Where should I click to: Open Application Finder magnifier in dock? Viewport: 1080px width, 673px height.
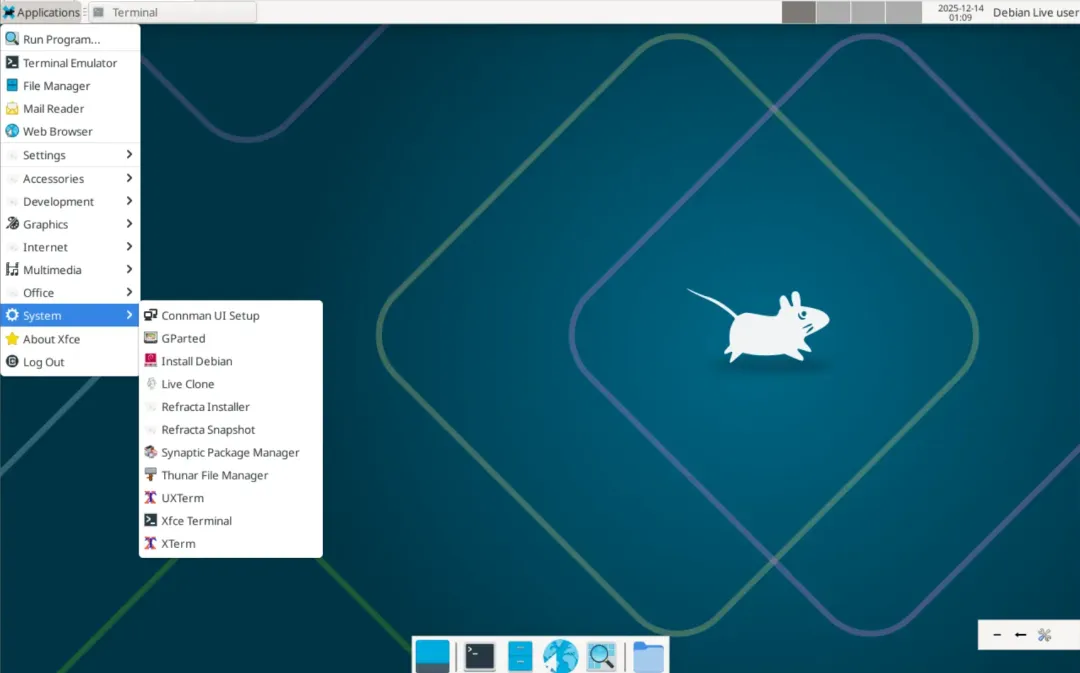pos(601,656)
